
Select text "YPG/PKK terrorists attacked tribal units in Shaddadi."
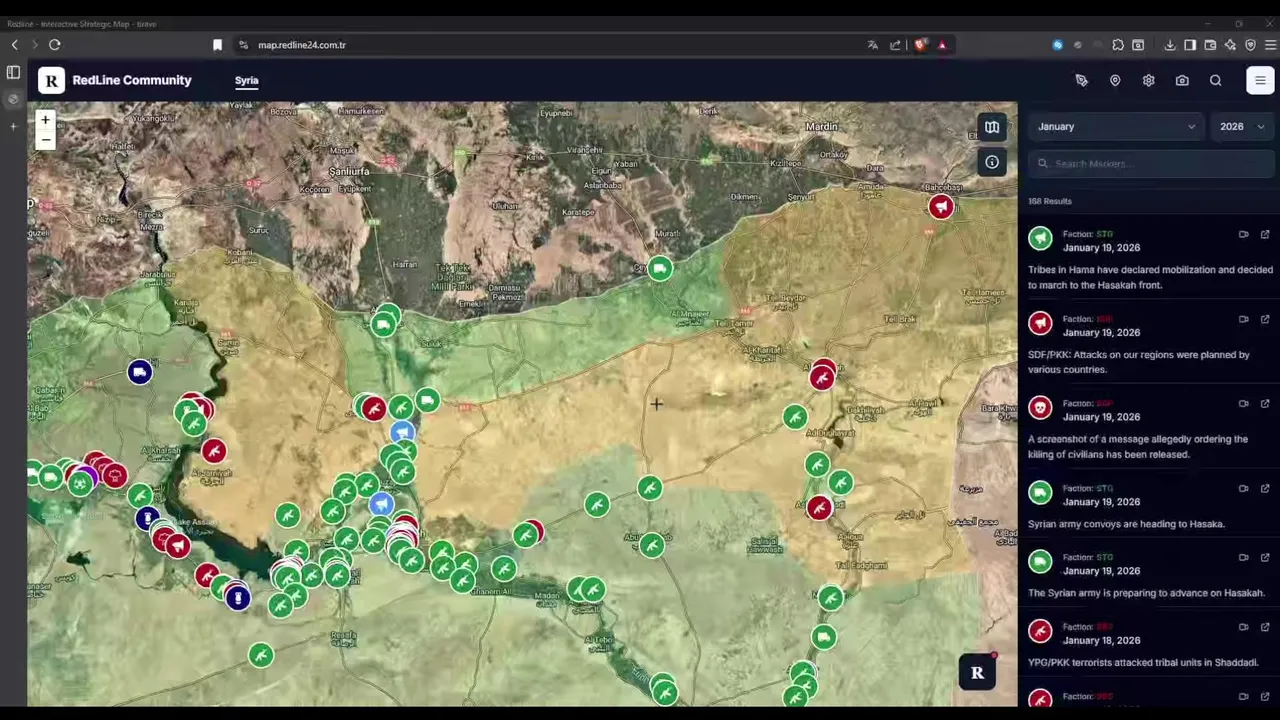tap(1143, 662)
